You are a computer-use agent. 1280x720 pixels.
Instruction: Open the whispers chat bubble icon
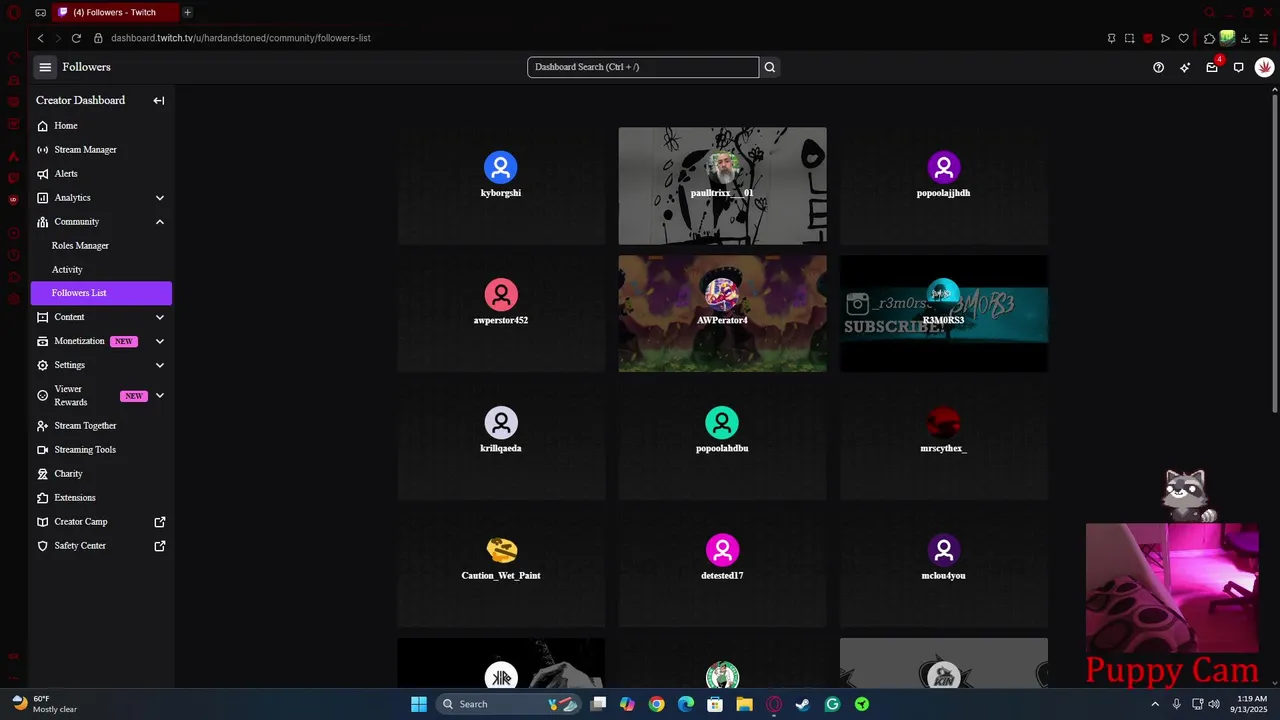tap(1238, 67)
